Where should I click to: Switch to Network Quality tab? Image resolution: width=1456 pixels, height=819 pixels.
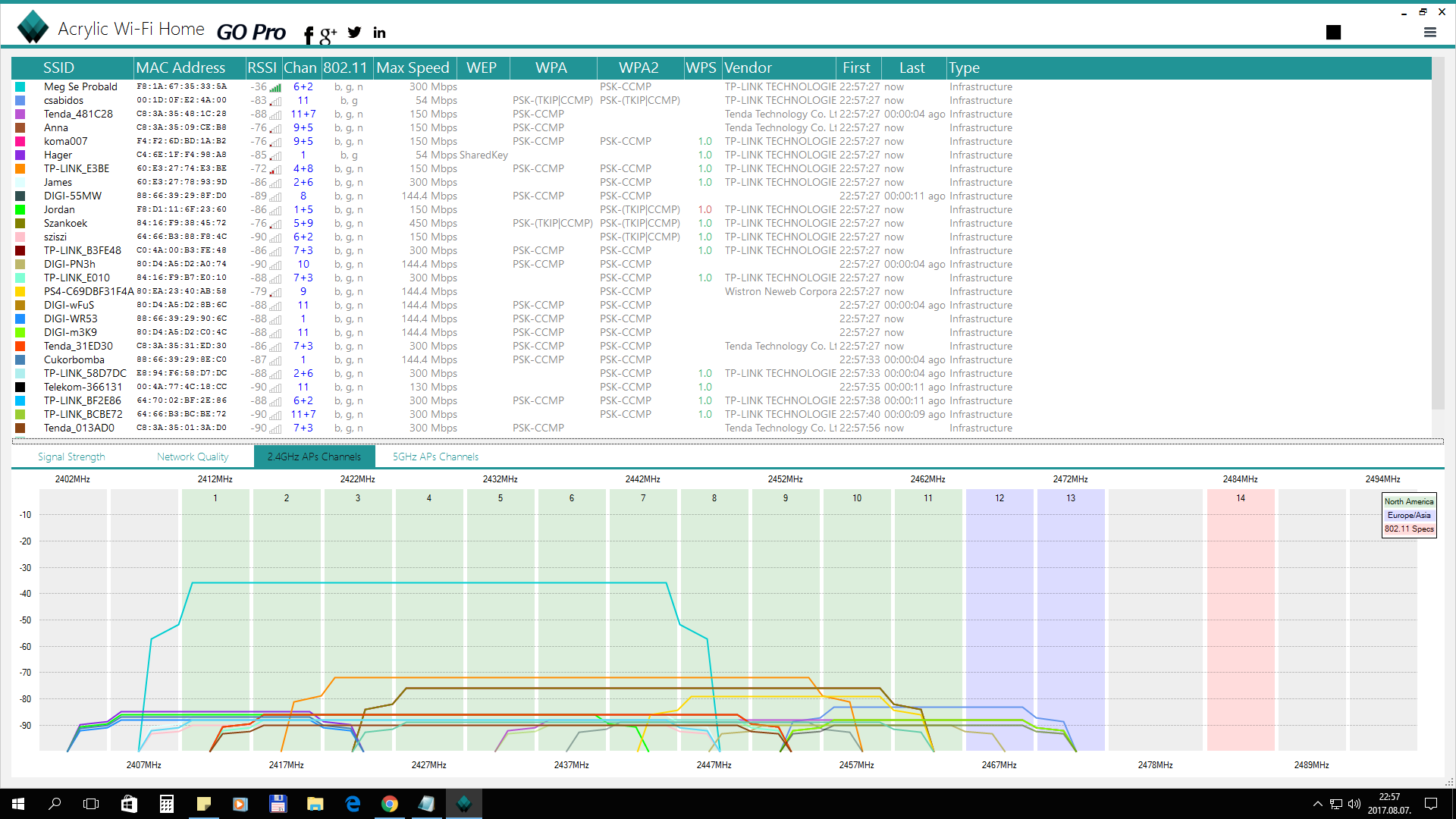tap(193, 457)
